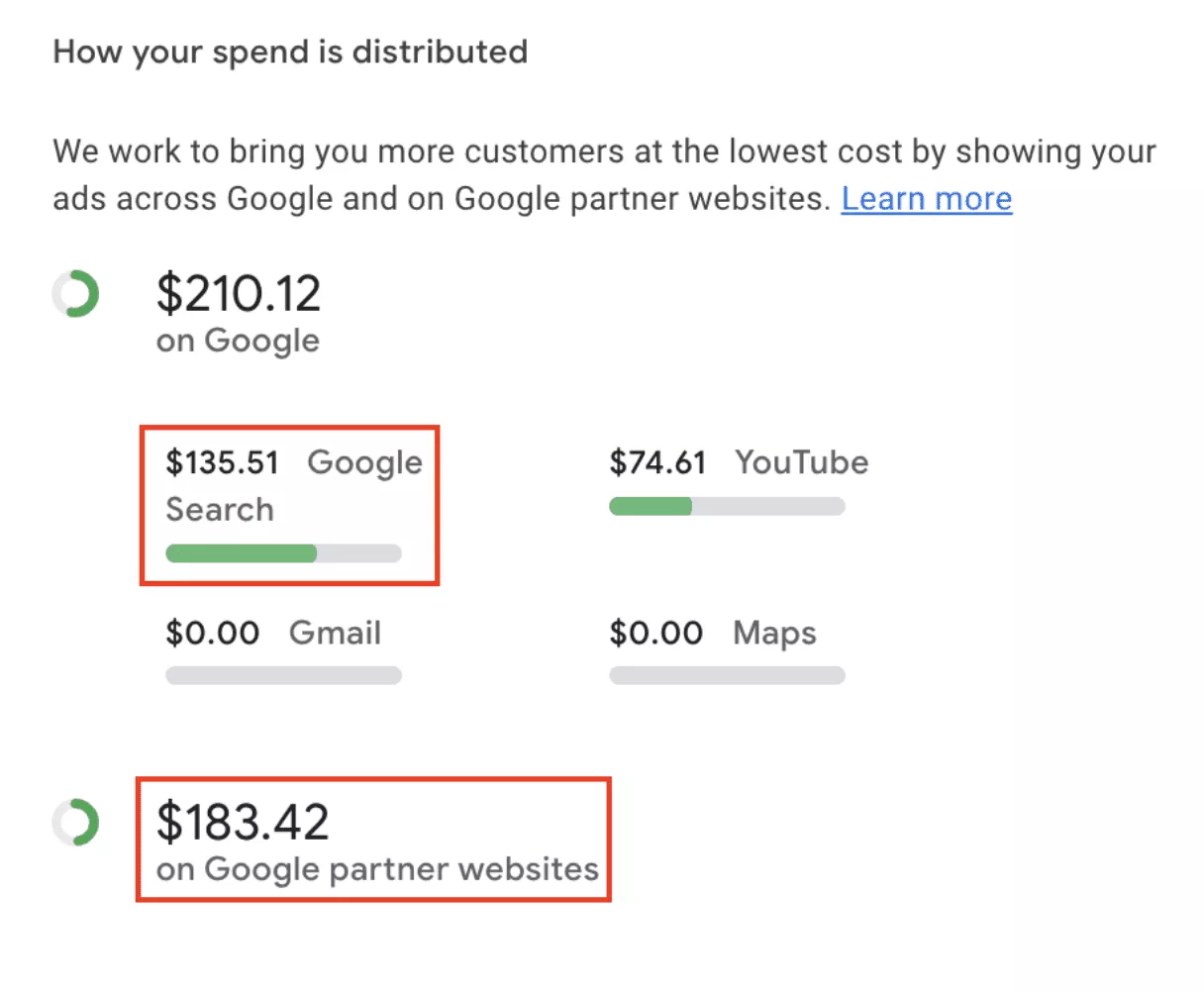Click the empty Maps spend bar

[x=727, y=676]
